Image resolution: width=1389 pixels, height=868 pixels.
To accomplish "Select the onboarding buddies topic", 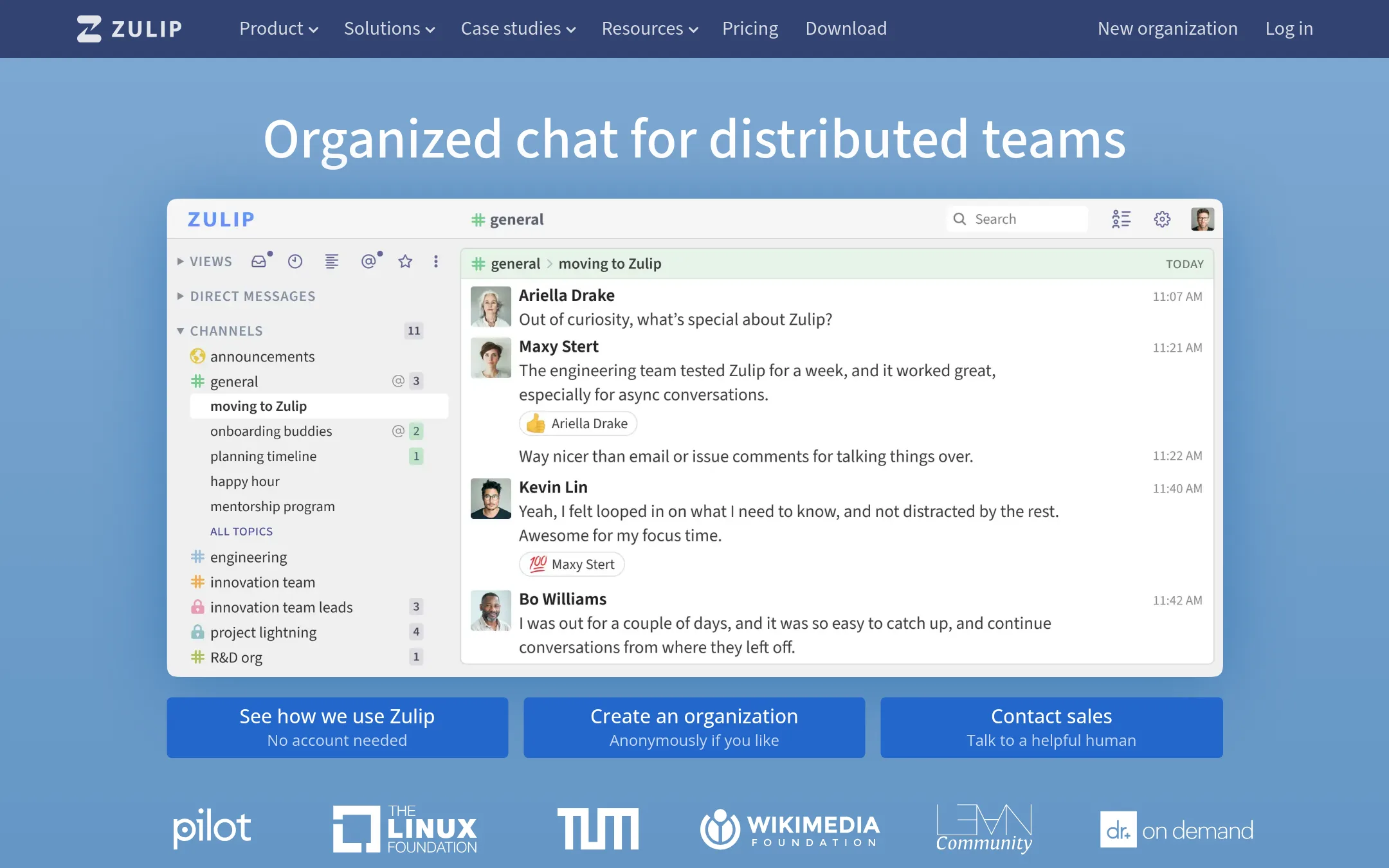I will pyautogui.click(x=271, y=431).
